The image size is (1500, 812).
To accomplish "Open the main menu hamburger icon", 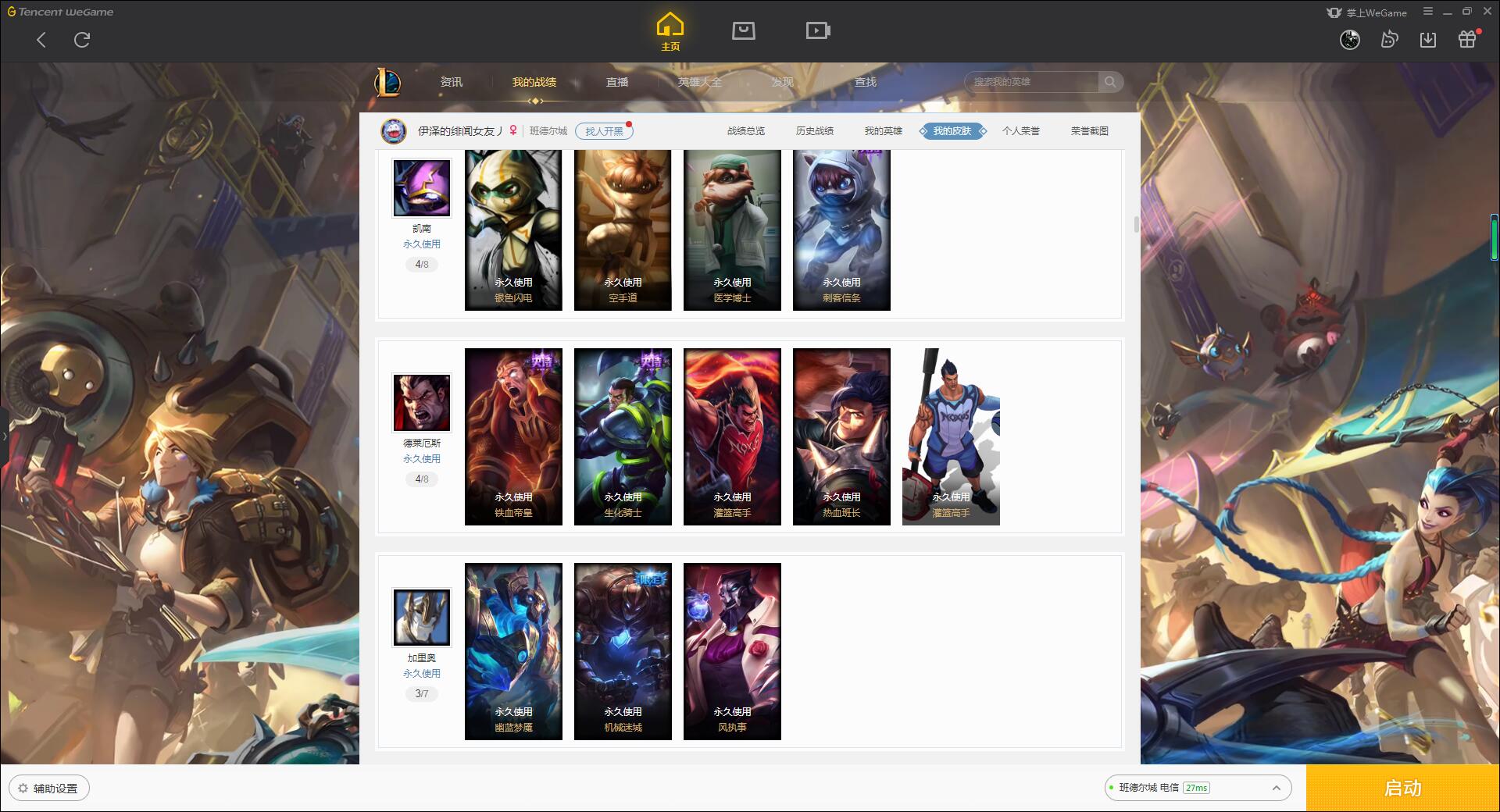I will [x=1428, y=12].
